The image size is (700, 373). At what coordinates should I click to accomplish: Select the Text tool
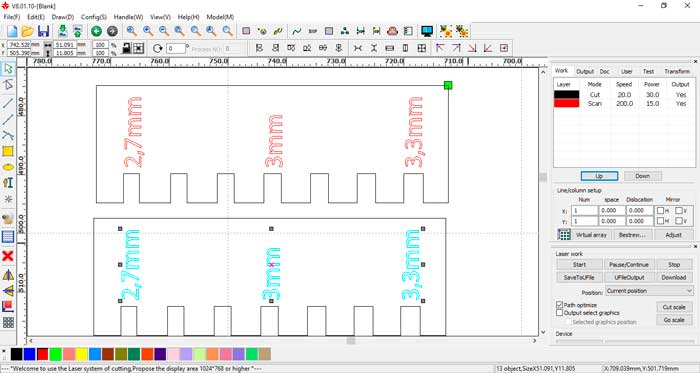coord(8,183)
